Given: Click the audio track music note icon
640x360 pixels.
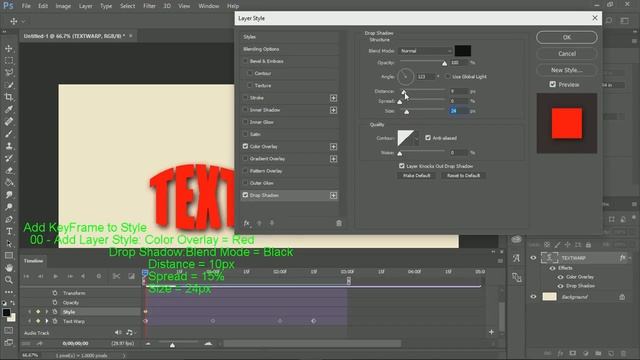Looking at the screenshot, I should tap(129, 333).
